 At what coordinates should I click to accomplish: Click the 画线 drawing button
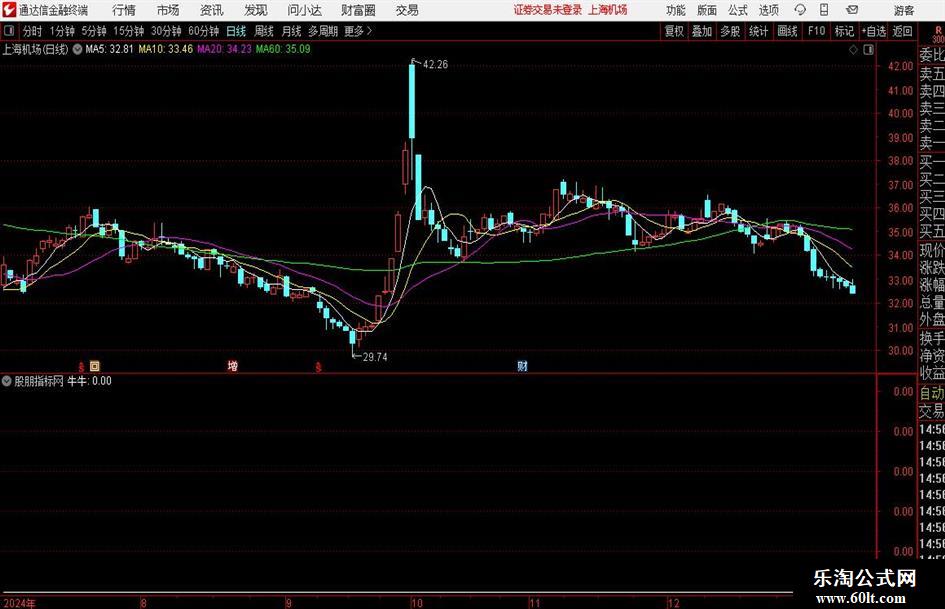[787, 31]
